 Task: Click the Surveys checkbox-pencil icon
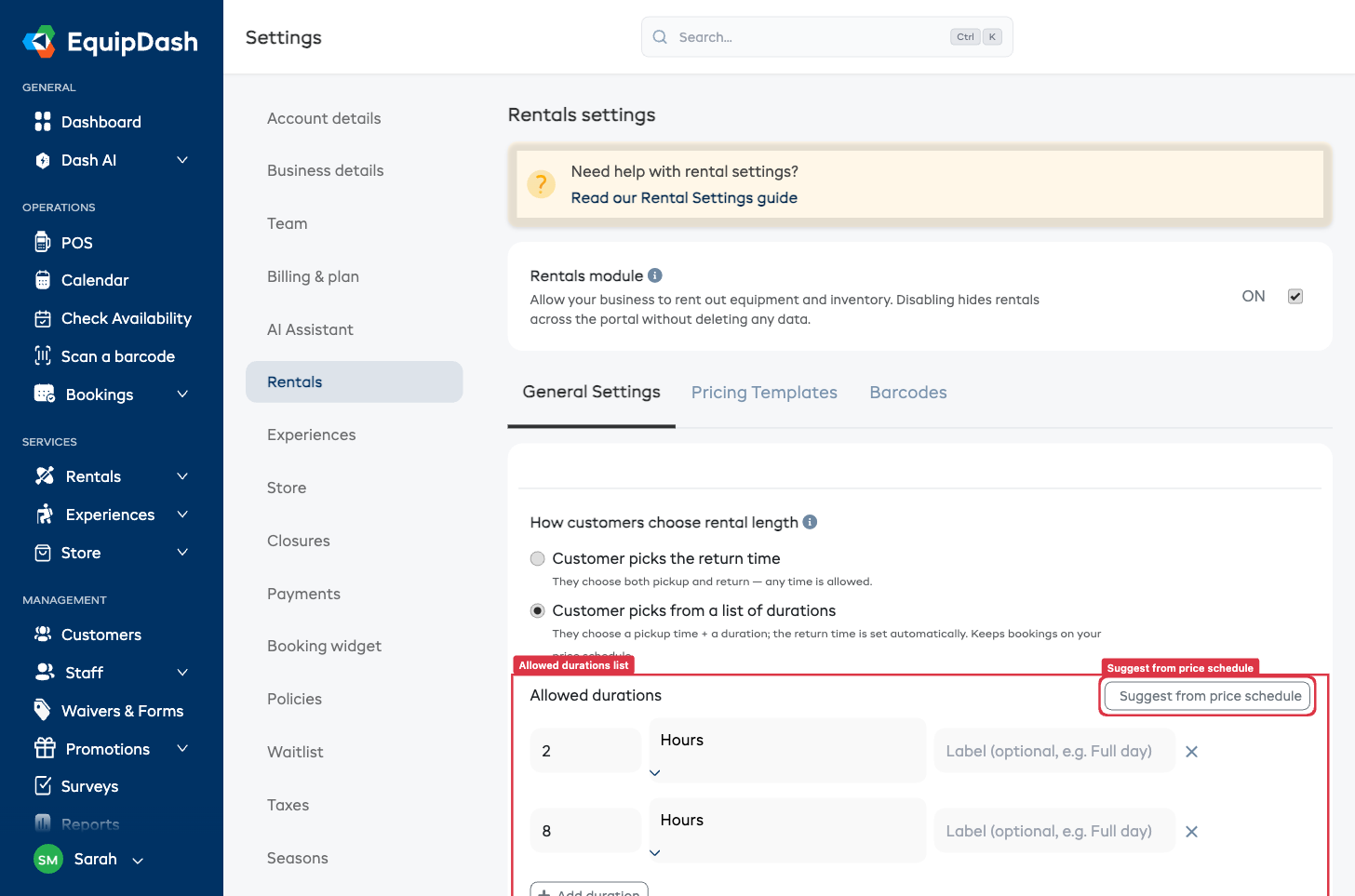(x=43, y=785)
